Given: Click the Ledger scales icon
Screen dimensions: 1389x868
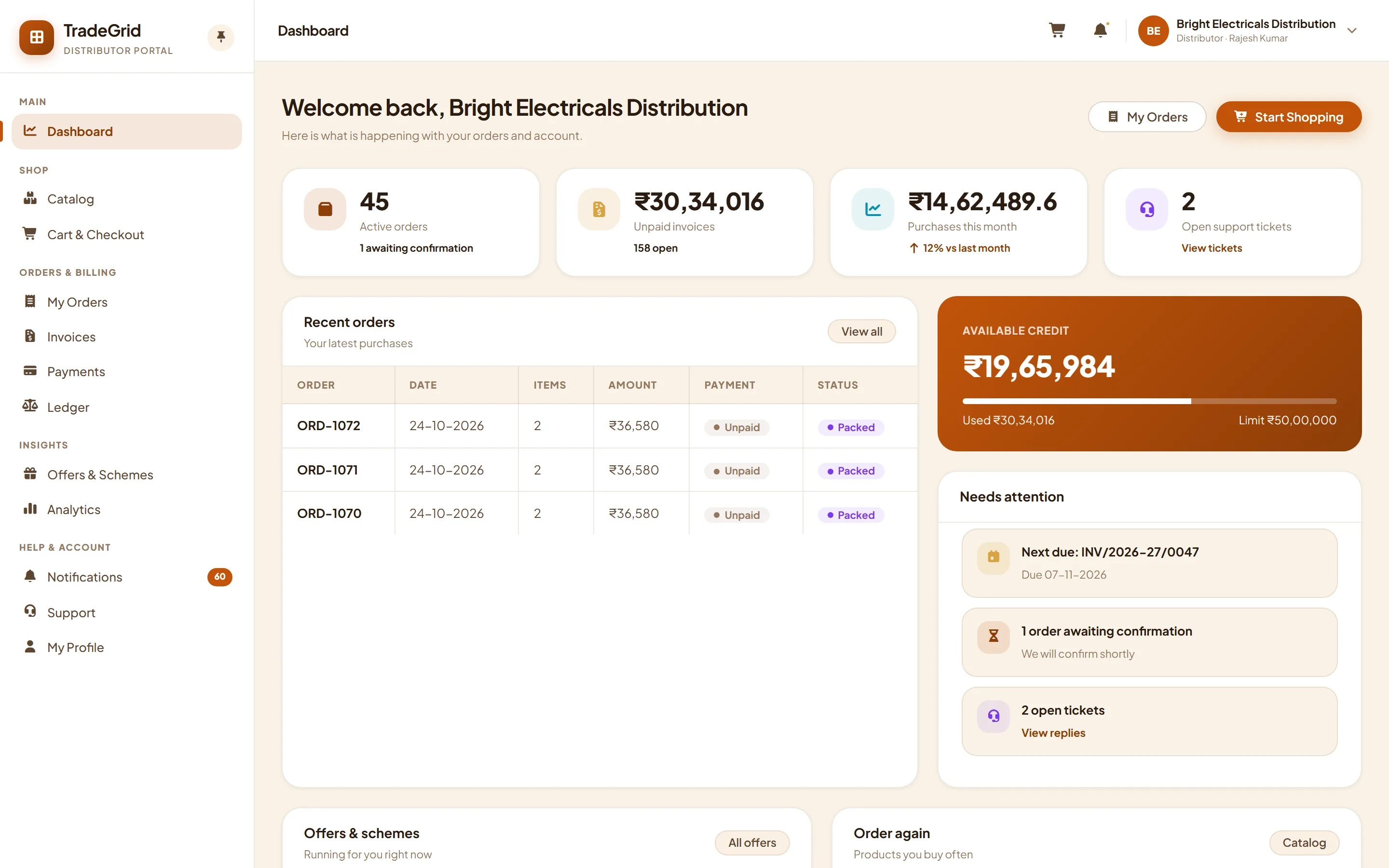Looking at the screenshot, I should click(x=30, y=407).
